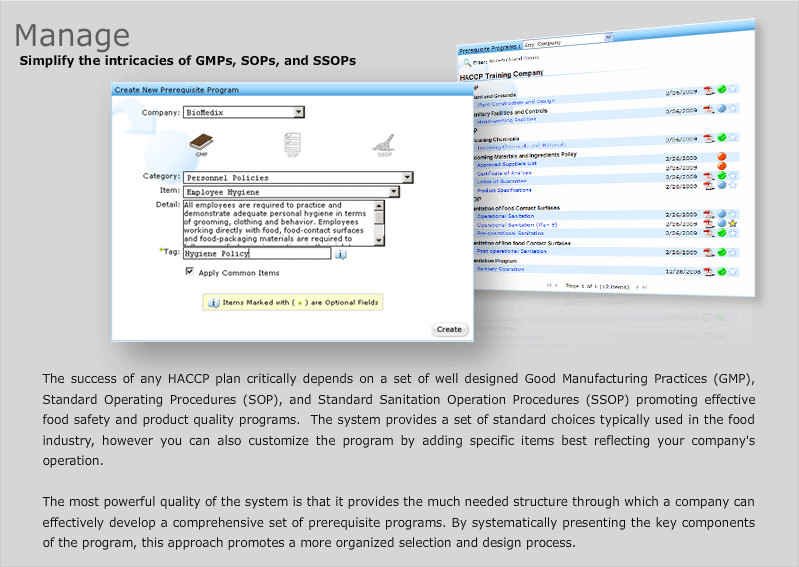Click the info icon beside Tag field

(341, 253)
